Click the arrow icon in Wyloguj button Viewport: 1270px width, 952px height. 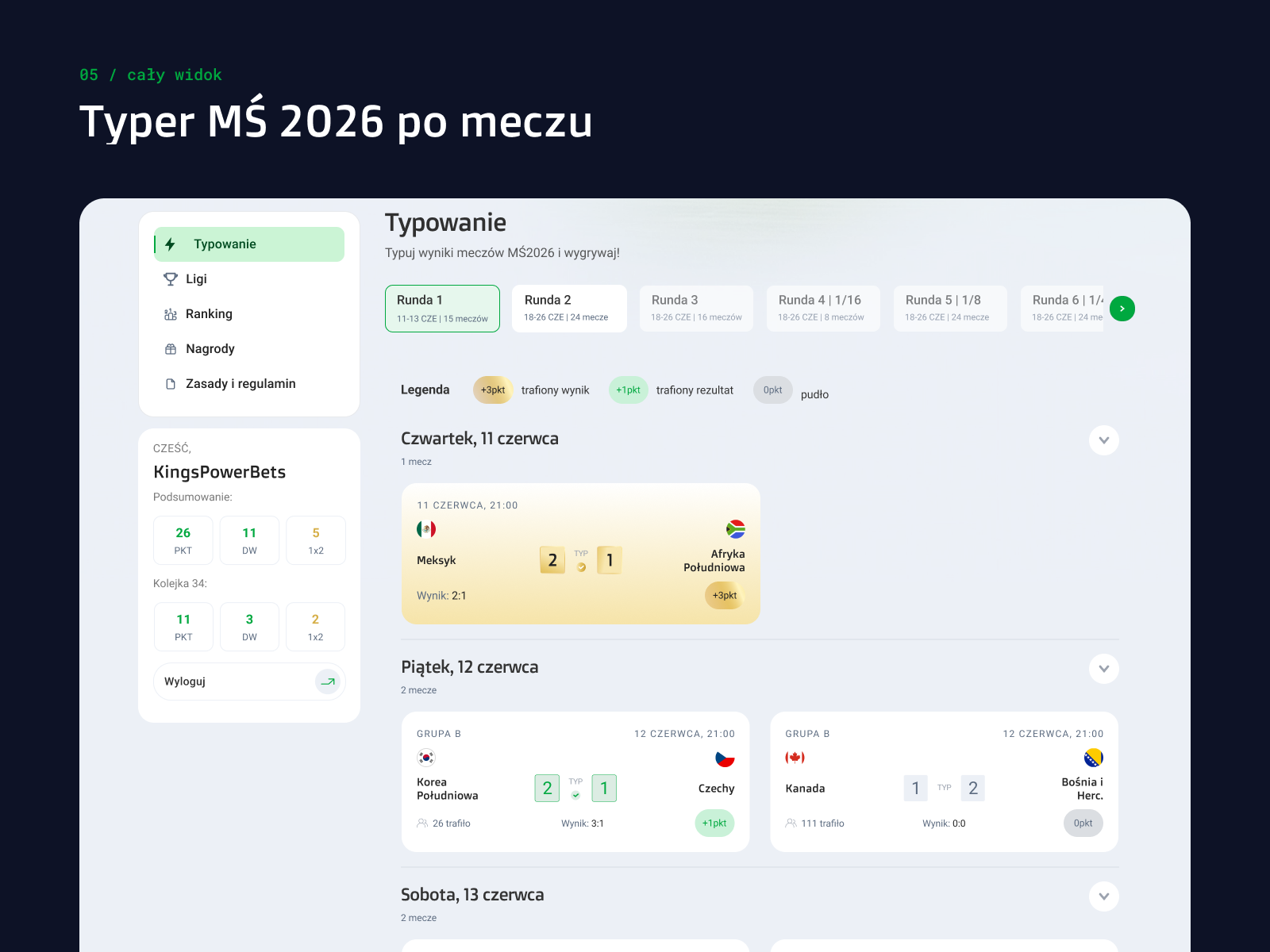(x=328, y=681)
